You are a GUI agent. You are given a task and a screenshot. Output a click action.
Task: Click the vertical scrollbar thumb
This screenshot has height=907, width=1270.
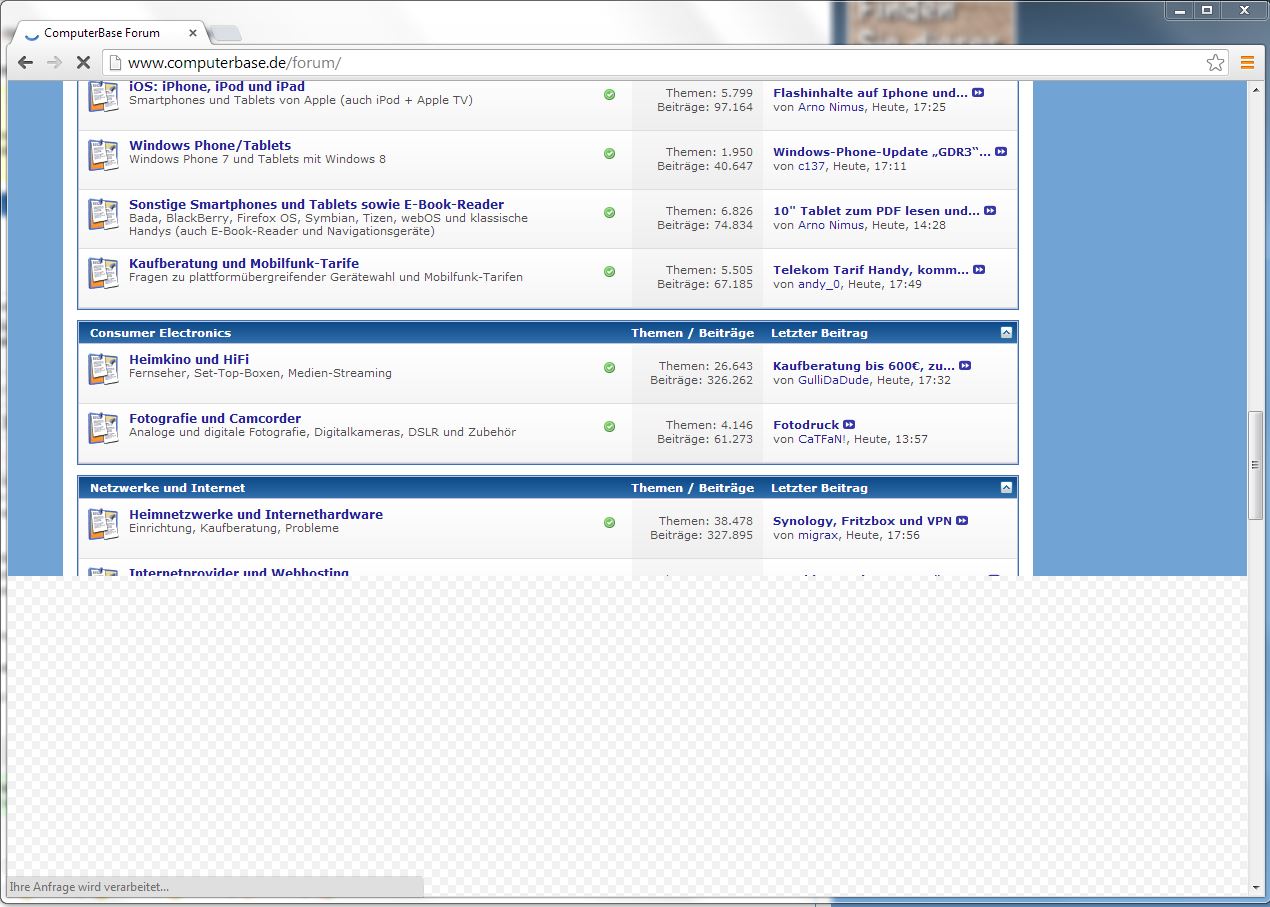tap(1256, 465)
